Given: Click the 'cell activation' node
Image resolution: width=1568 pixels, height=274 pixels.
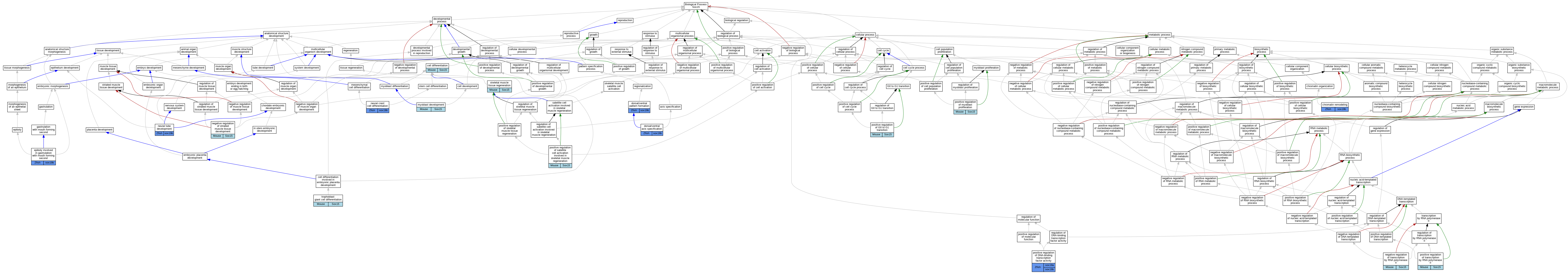Looking at the screenshot, I should tap(763, 50).
